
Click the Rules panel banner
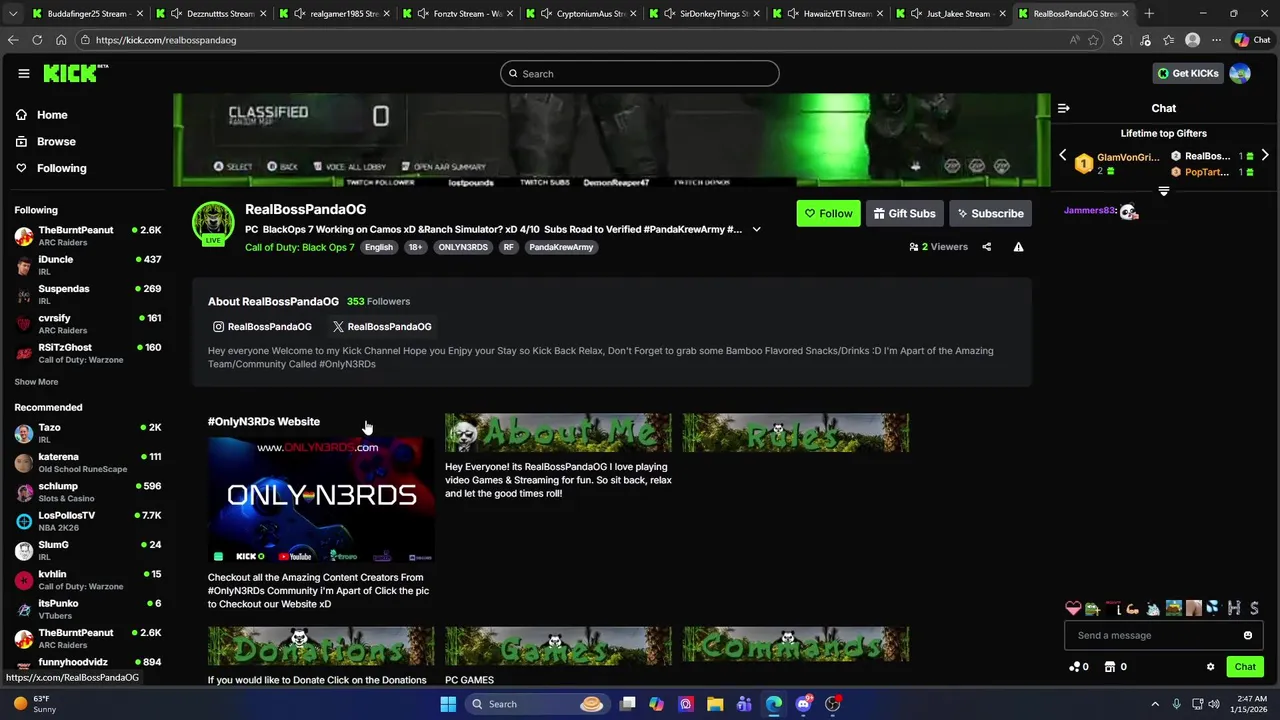(796, 433)
